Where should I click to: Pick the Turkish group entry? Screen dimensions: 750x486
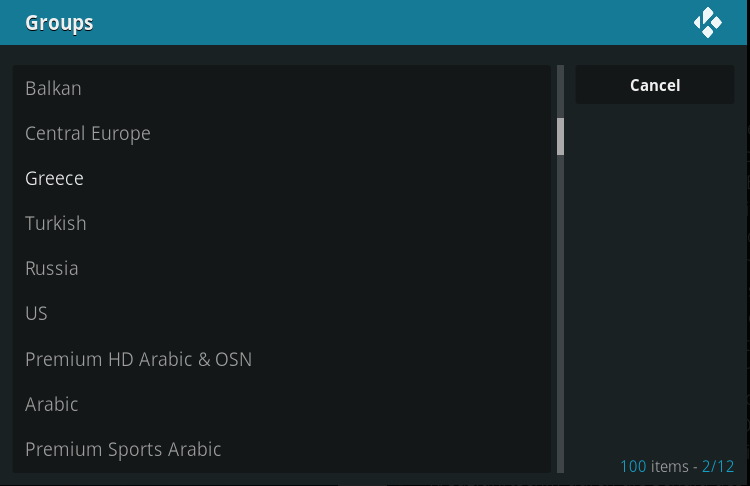(x=282, y=223)
